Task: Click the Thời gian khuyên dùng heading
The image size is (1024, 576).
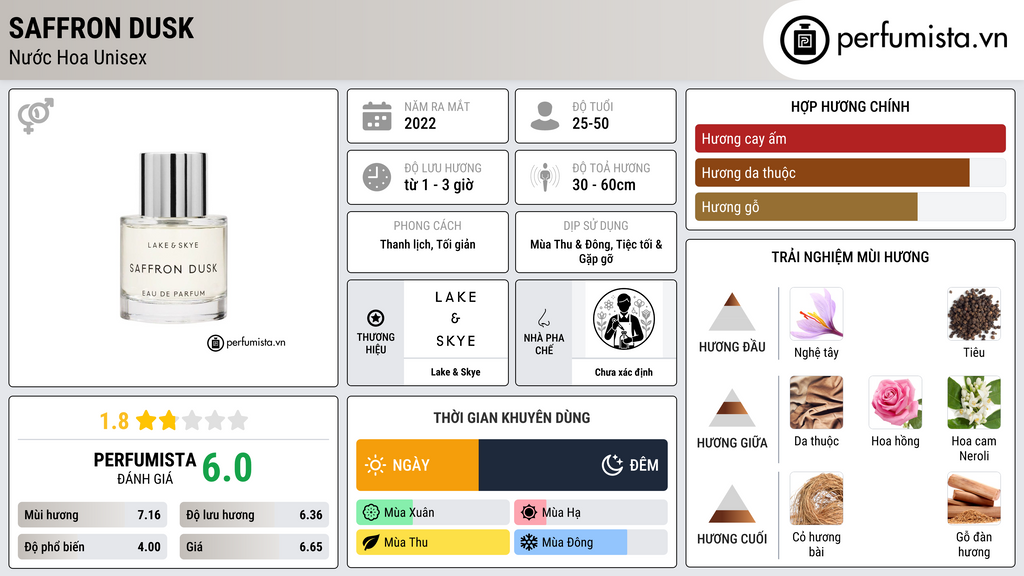Action: tap(512, 417)
